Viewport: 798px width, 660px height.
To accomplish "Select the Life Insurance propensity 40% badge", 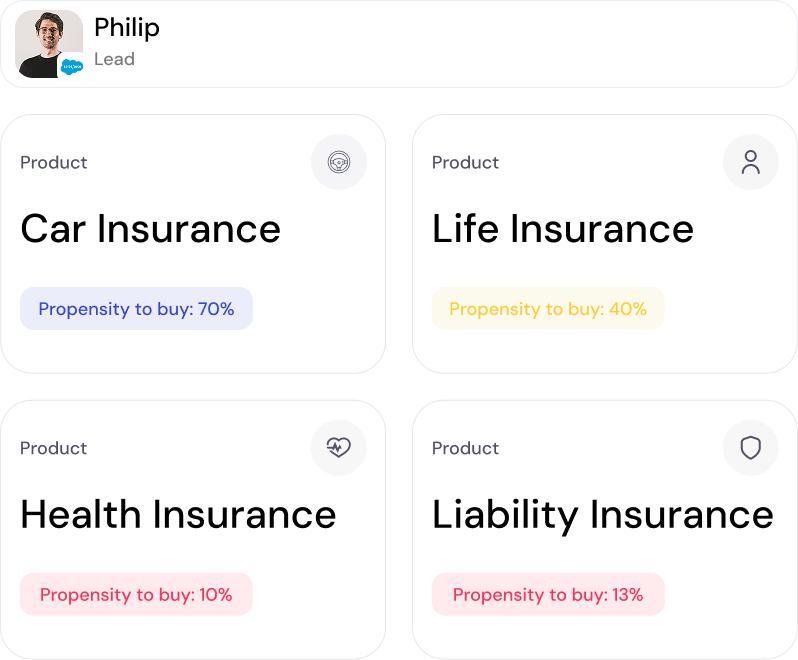I will [x=548, y=309].
